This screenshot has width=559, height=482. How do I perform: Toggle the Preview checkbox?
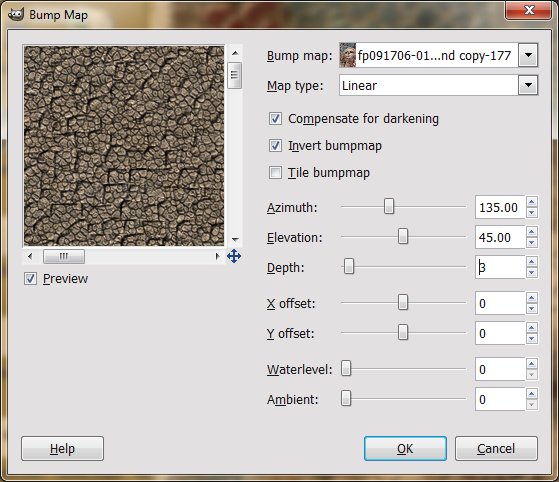(x=30, y=279)
